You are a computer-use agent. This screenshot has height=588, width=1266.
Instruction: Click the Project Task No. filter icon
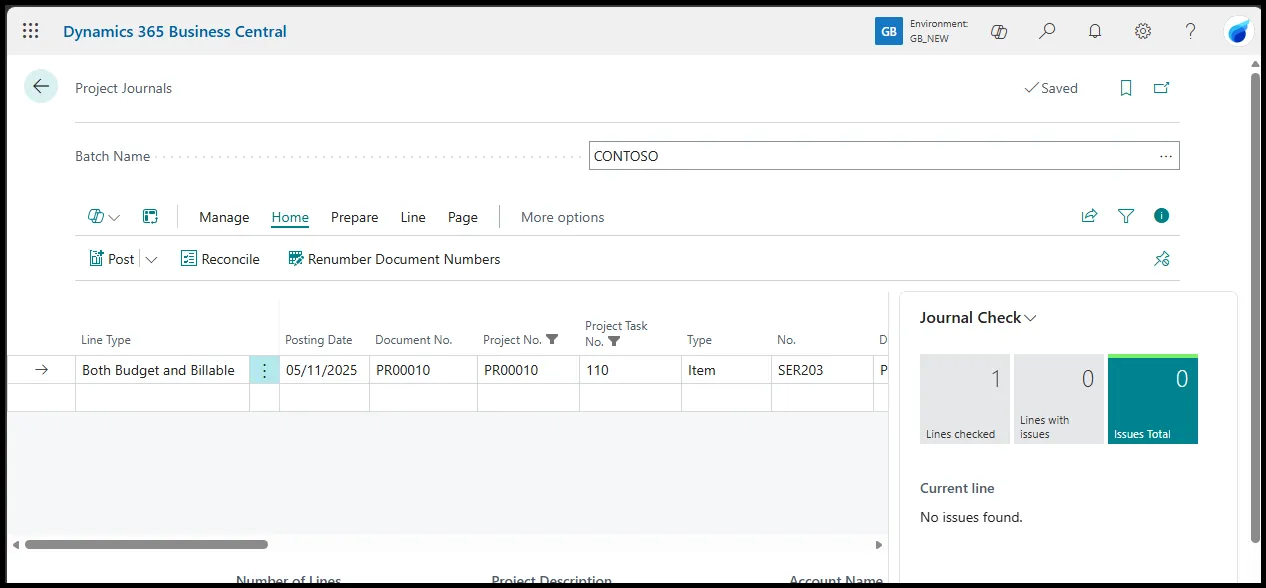click(x=614, y=341)
